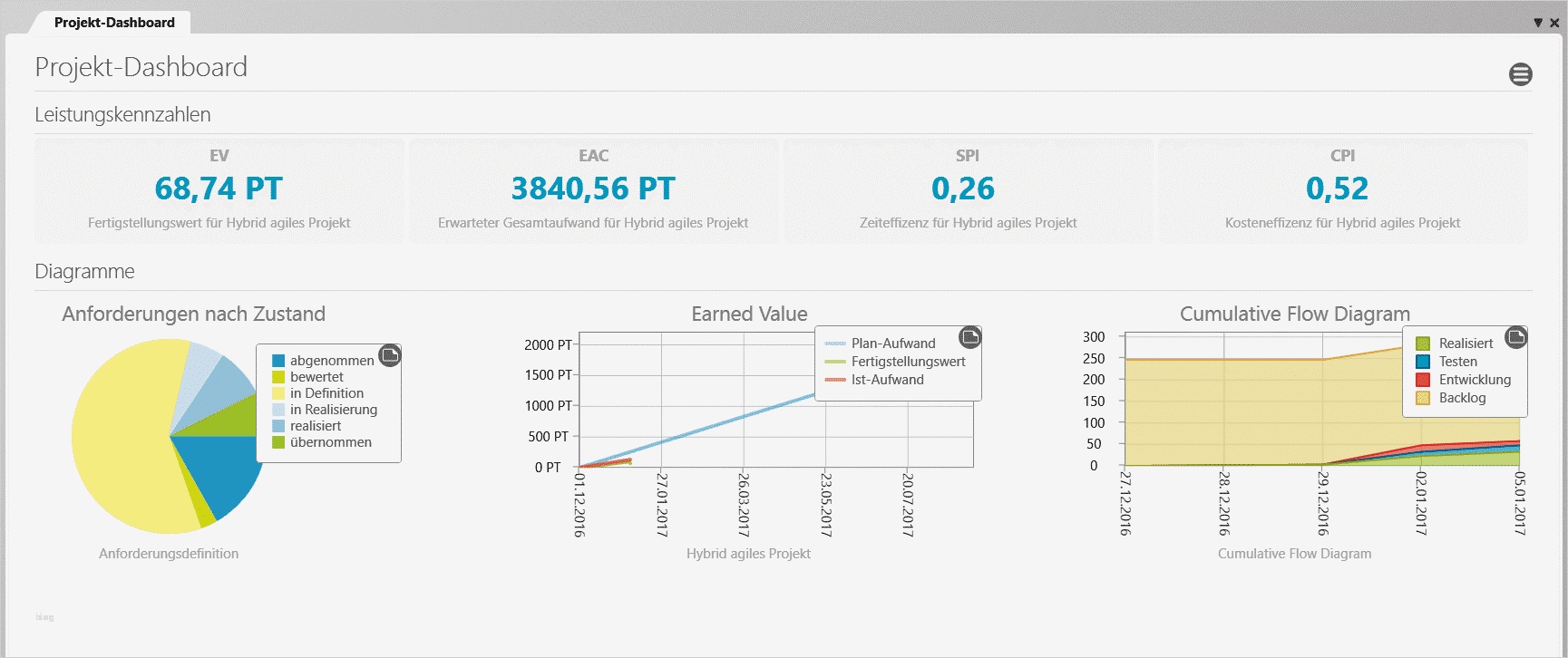Close the Projekt-Dashboard tab with X
Image resolution: width=1568 pixels, height=658 pixels.
[x=1554, y=23]
